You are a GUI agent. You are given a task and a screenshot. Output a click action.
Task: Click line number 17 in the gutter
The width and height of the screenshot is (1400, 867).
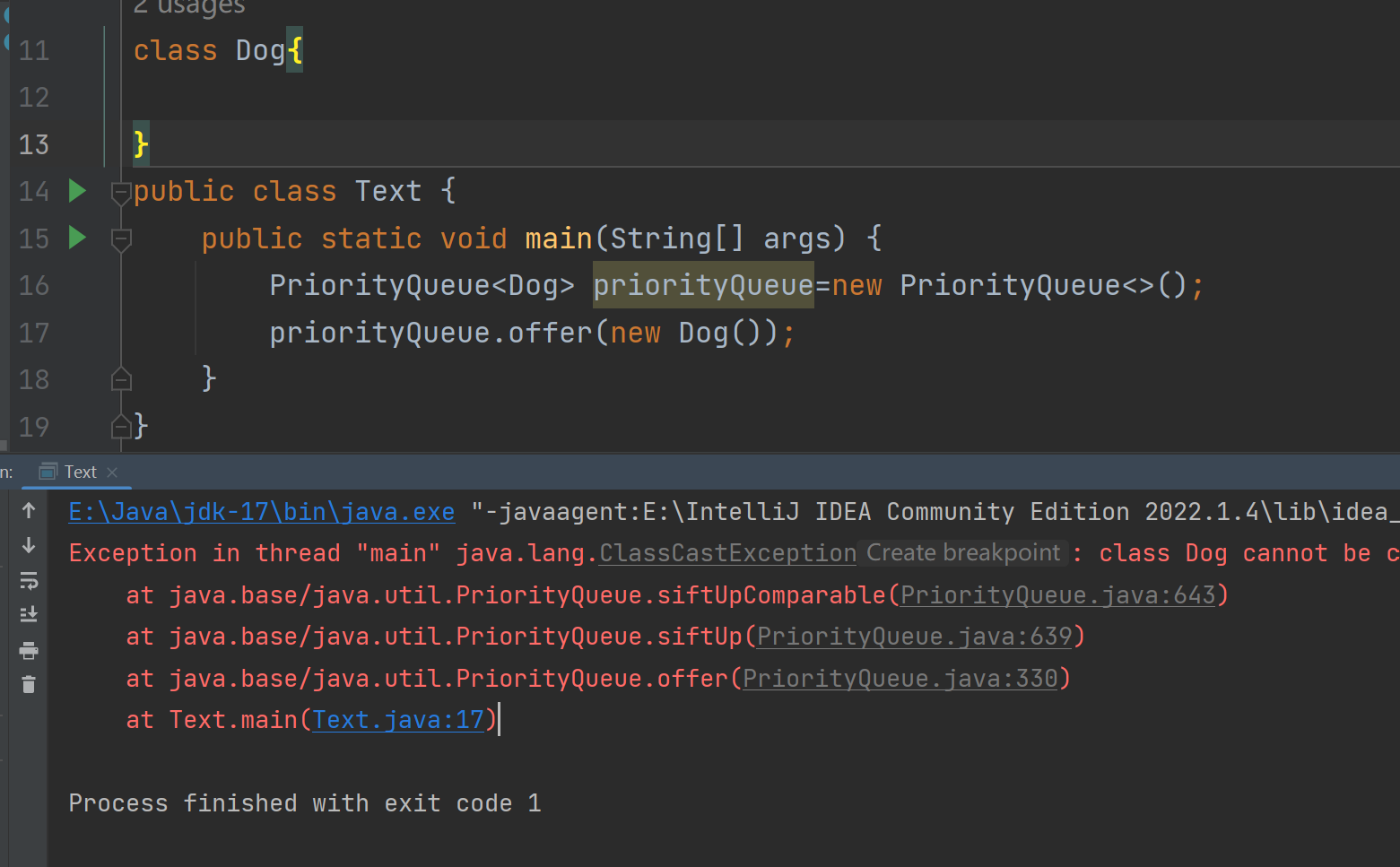coord(34,333)
